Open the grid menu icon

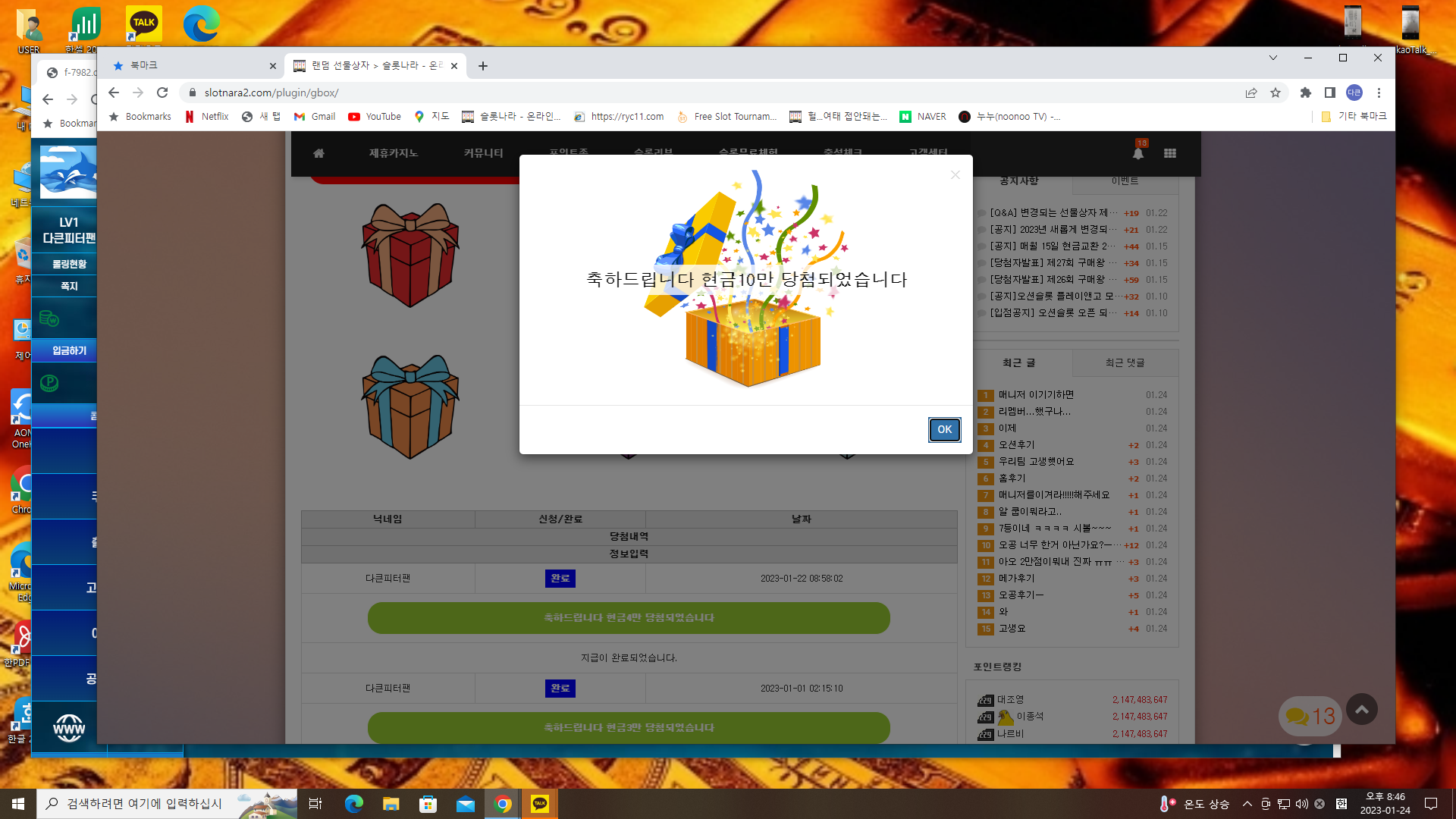[1170, 153]
